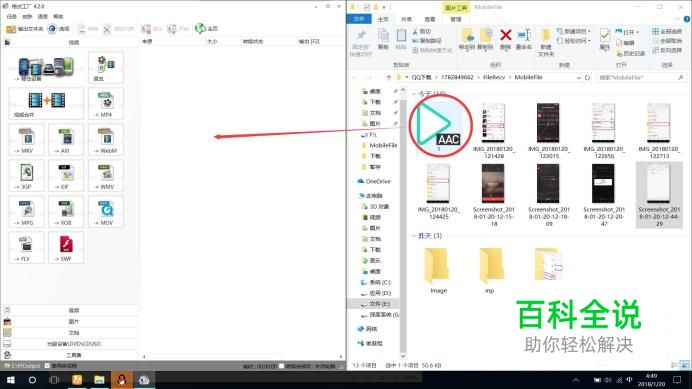Choose the -> GIF conversion icon

[66, 176]
